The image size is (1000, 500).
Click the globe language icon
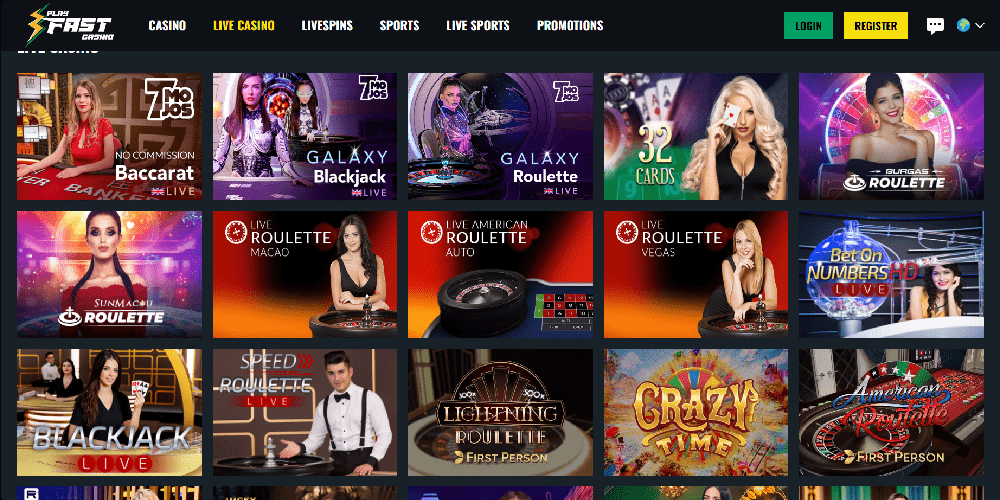[x=963, y=25]
